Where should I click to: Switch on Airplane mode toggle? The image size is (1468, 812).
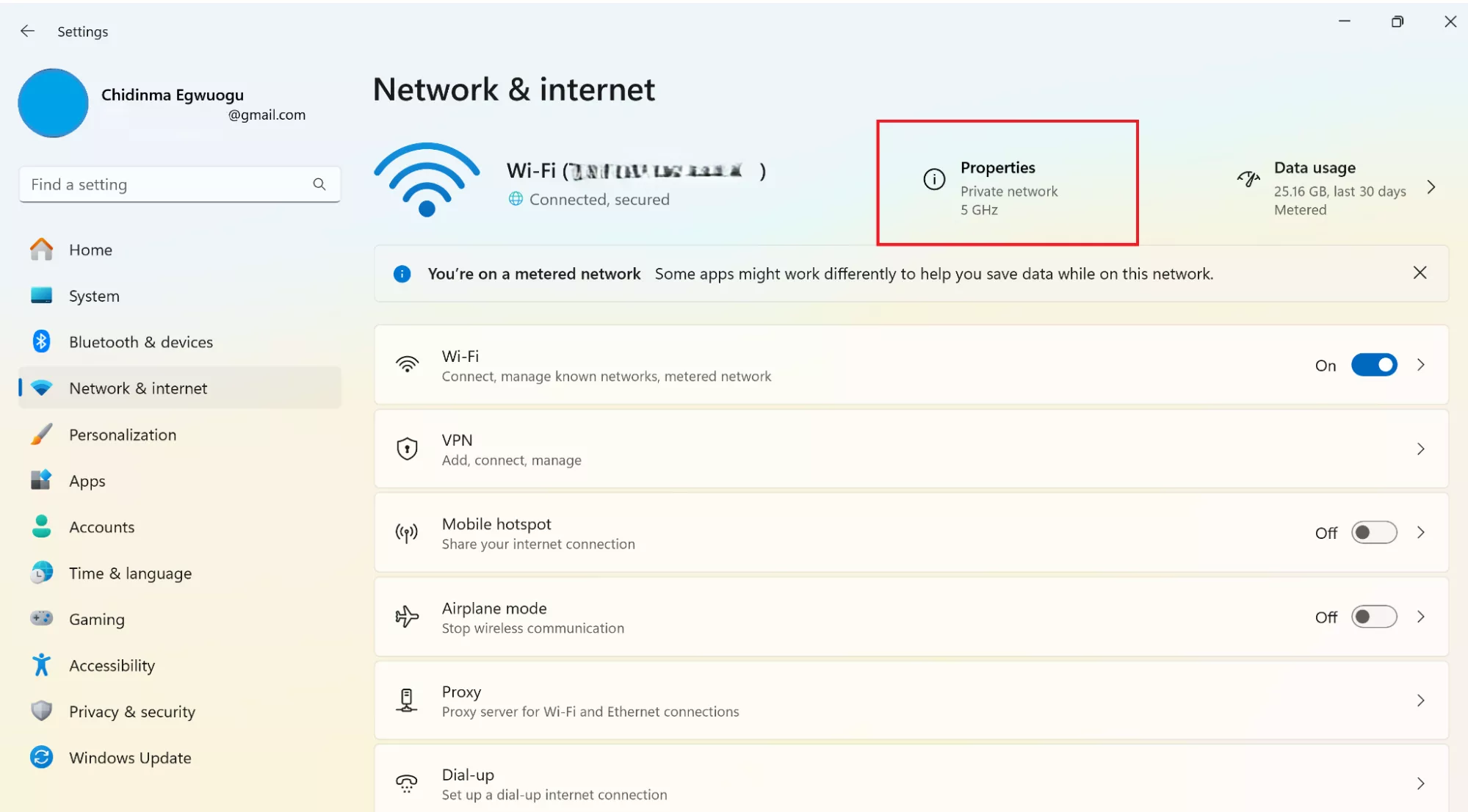click(1373, 617)
